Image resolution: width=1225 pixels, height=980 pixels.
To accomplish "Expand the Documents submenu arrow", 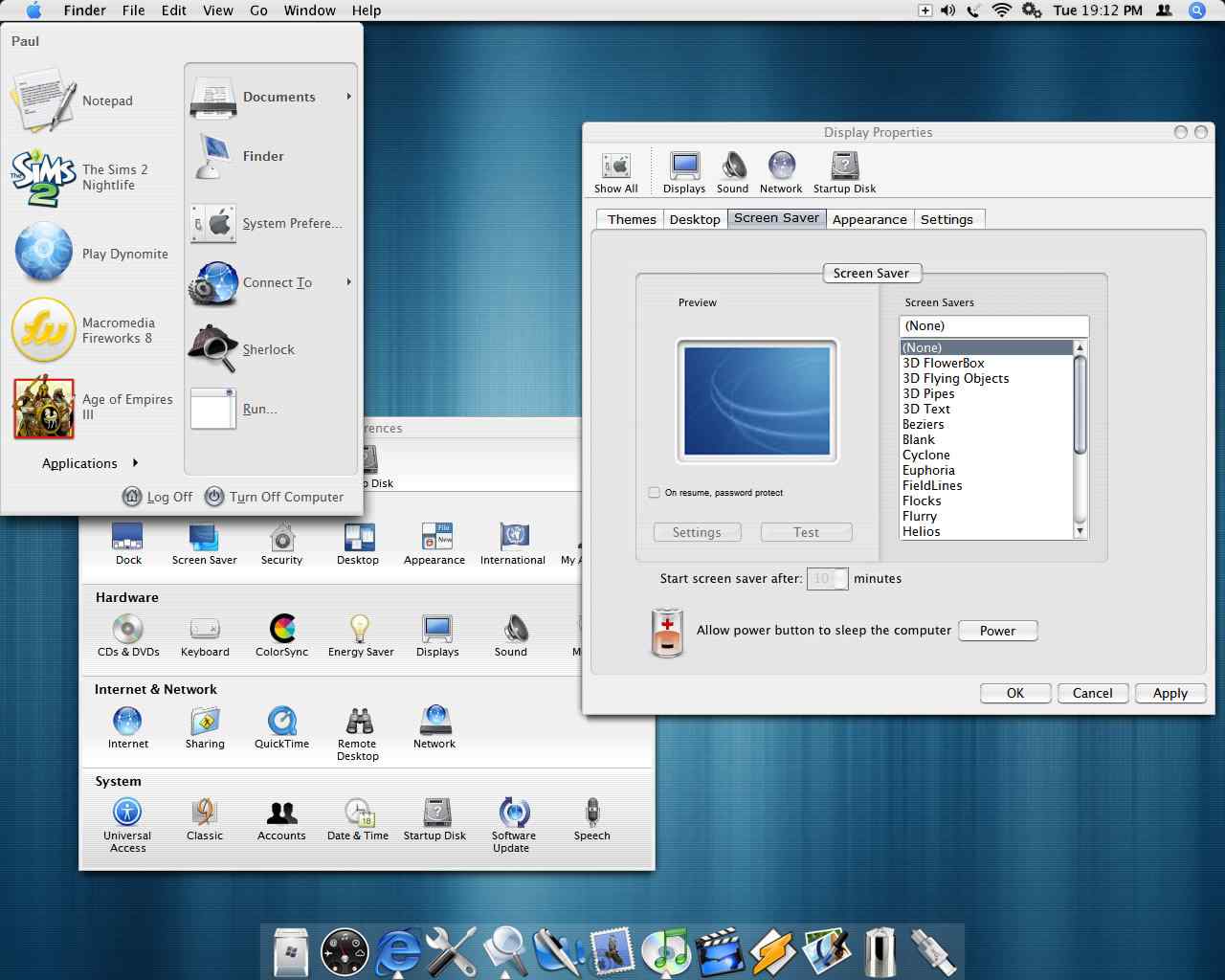I will click(x=348, y=97).
